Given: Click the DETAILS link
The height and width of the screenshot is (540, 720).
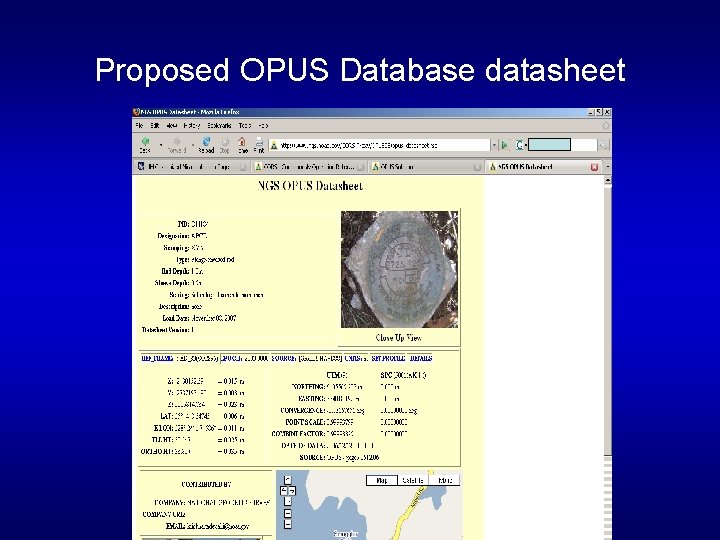Looking at the screenshot, I should [421, 359].
